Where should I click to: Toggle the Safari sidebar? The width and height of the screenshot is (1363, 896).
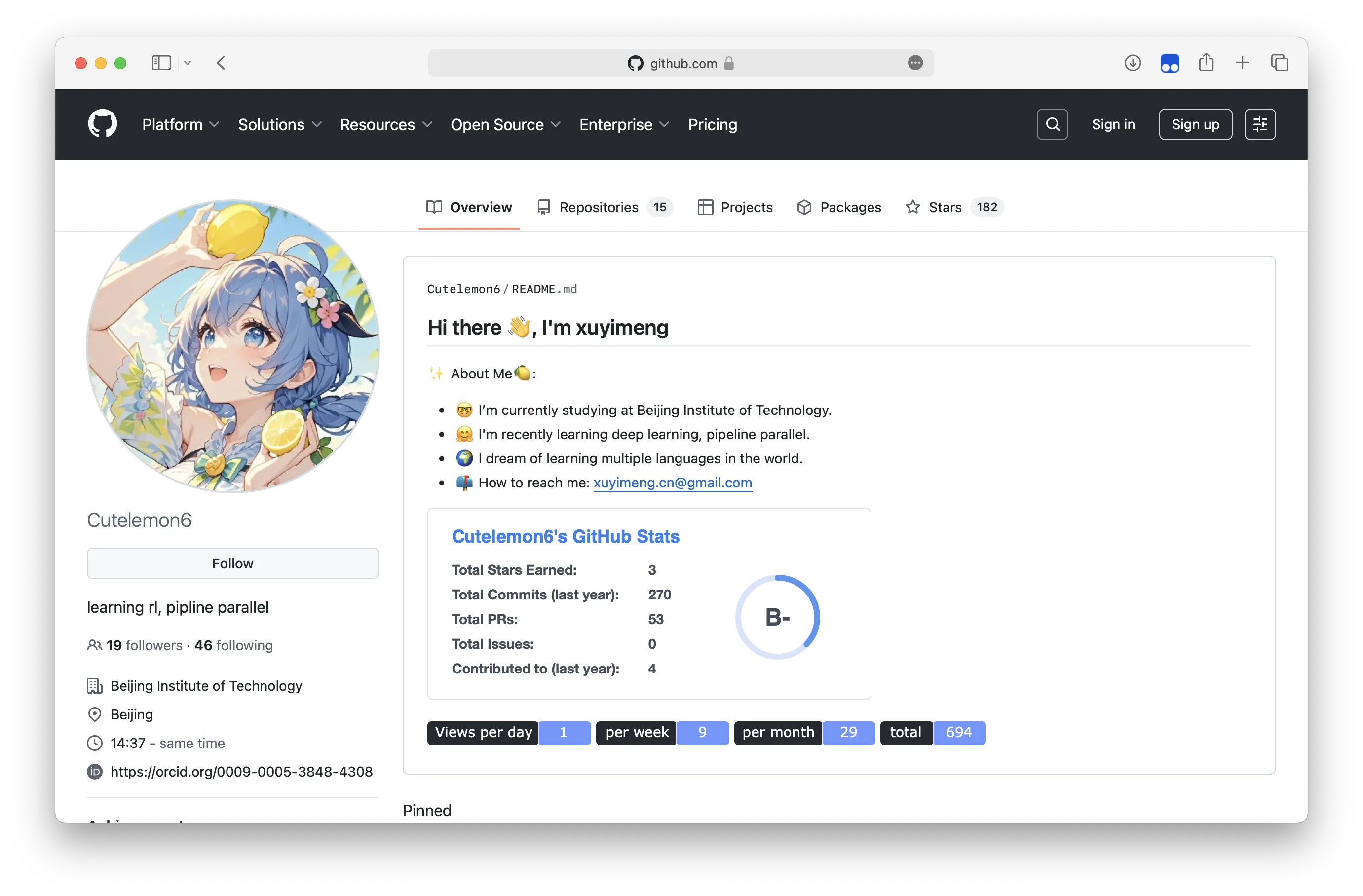pyautogui.click(x=161, y=63)
